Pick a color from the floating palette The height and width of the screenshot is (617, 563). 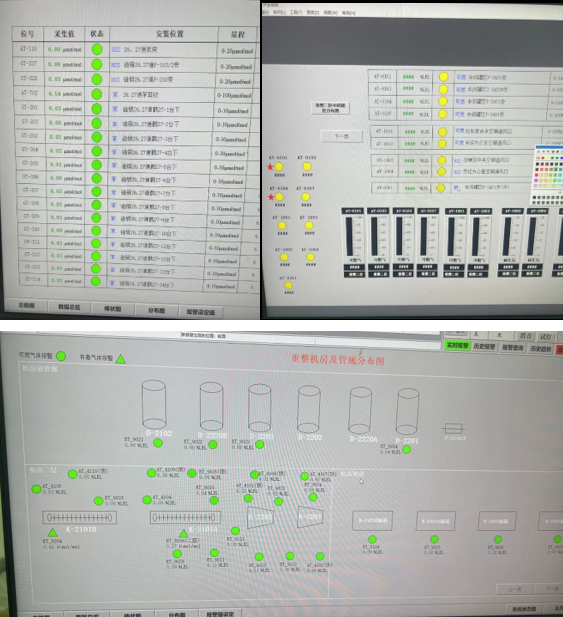coord(549,175)
